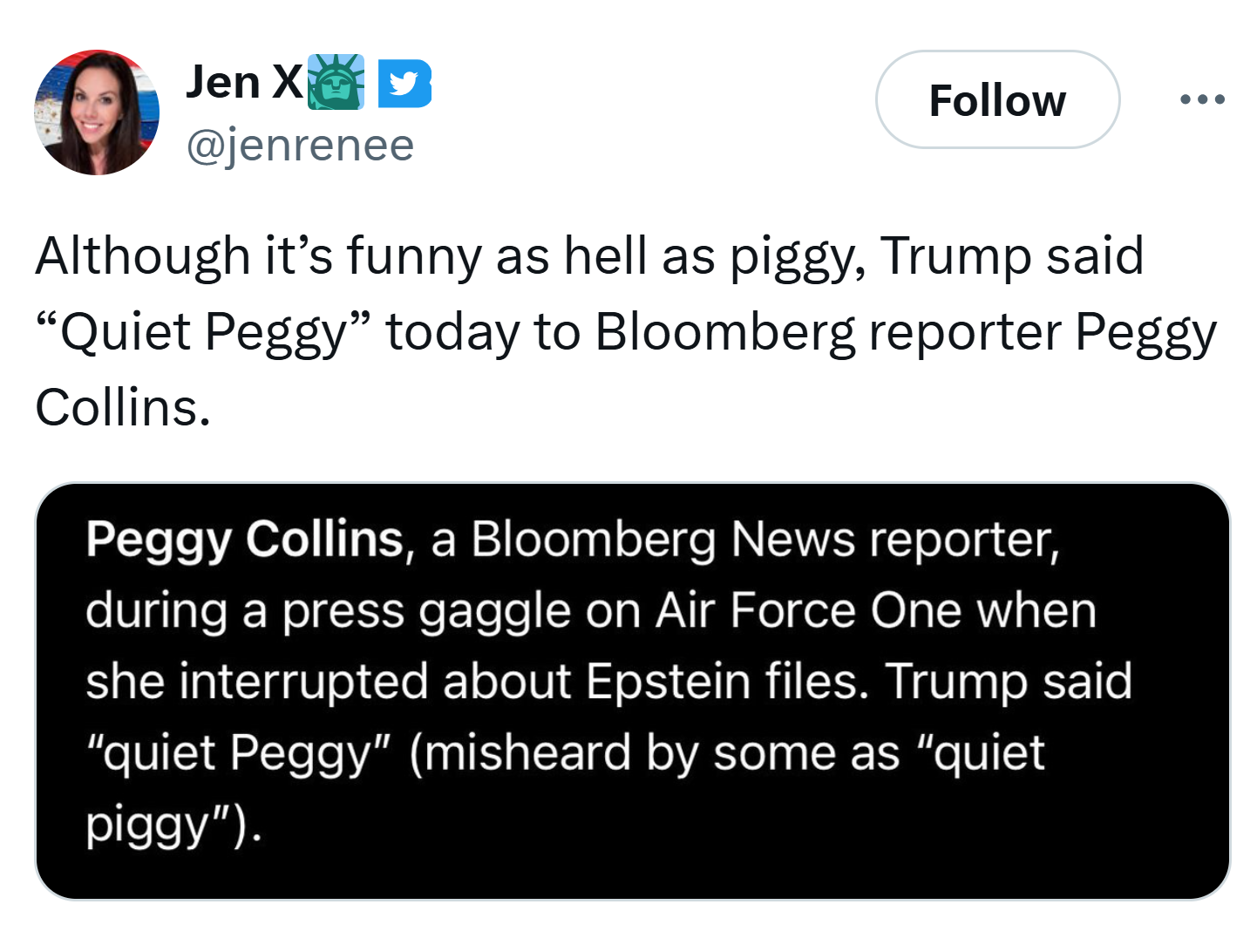Open the embedded black screenshot image
This screenshot has width=1257, height=952.
point(632,690)
